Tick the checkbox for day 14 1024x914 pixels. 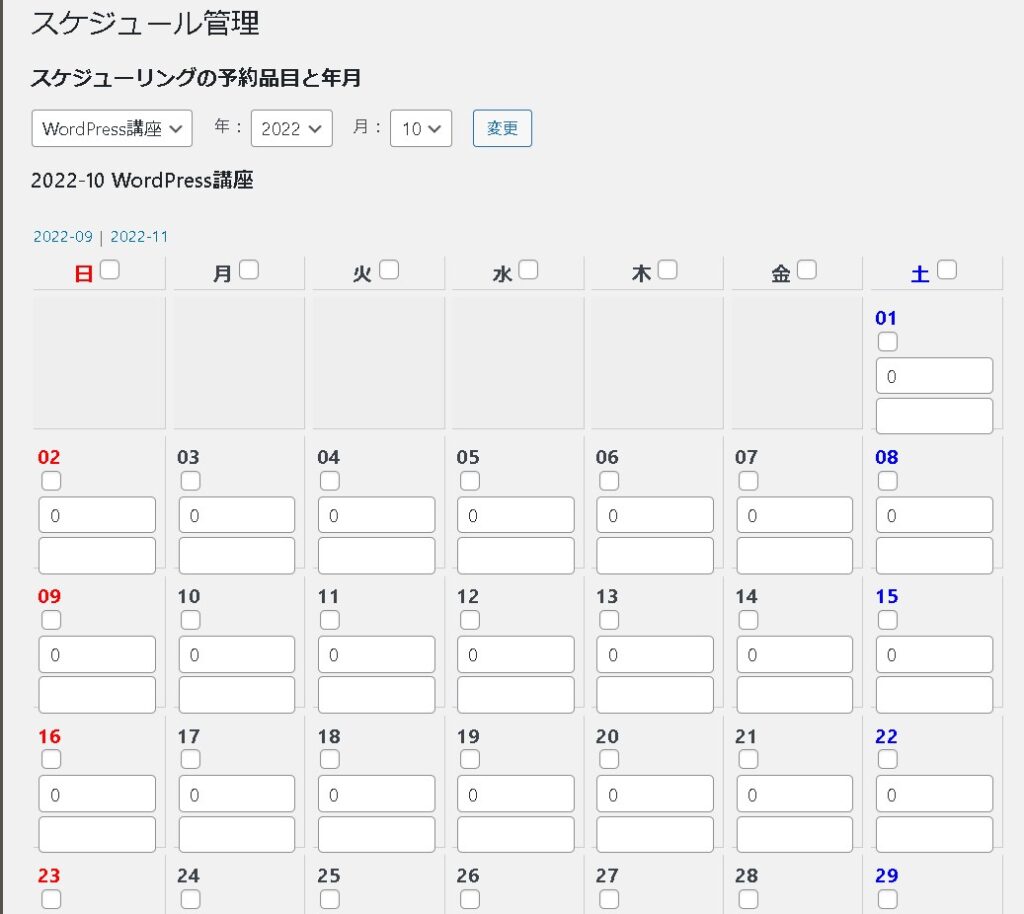[x=748, y=620]
